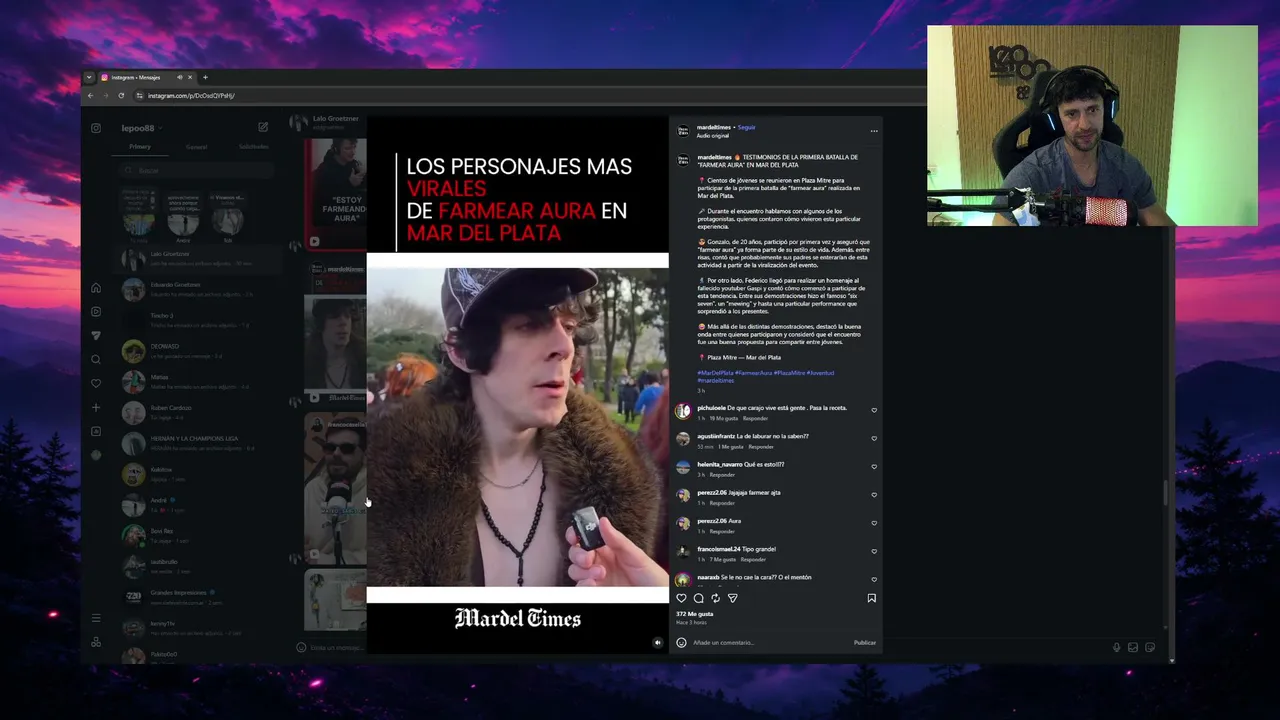Switch to the Solicitudes tab
The width and height of the screenshot is (1280, 720).
tap(253, 147)
